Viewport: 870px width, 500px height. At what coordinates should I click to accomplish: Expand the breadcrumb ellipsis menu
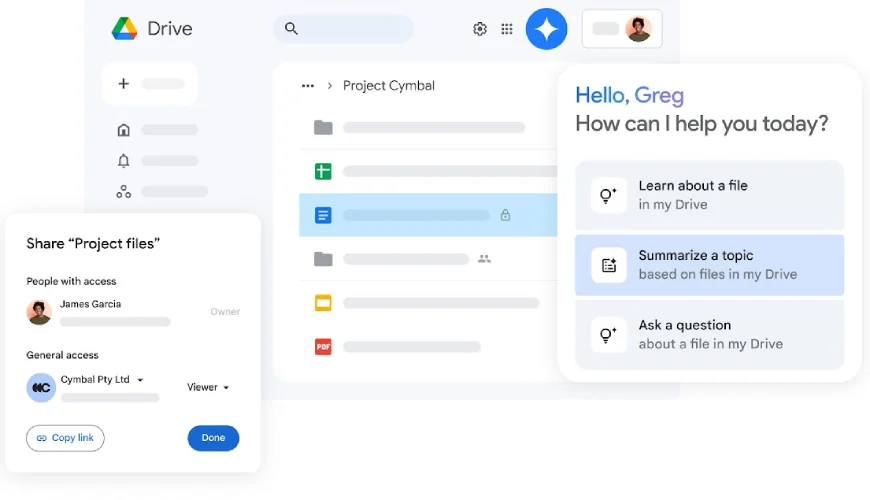point(307,85)
